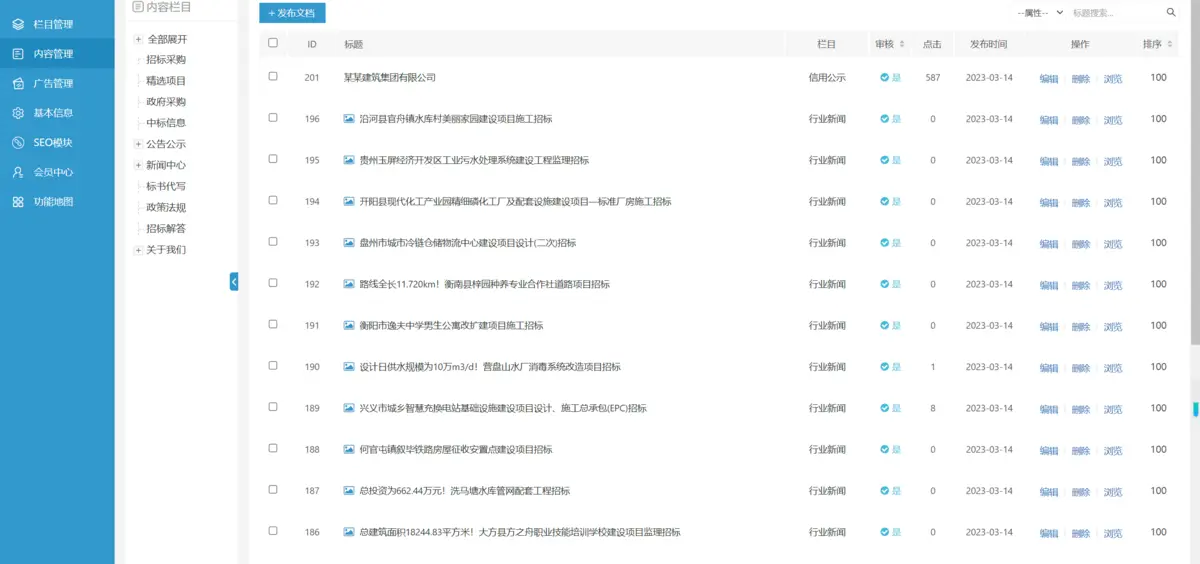Open the --属性-- dropdown filter

pos(1039,13)
